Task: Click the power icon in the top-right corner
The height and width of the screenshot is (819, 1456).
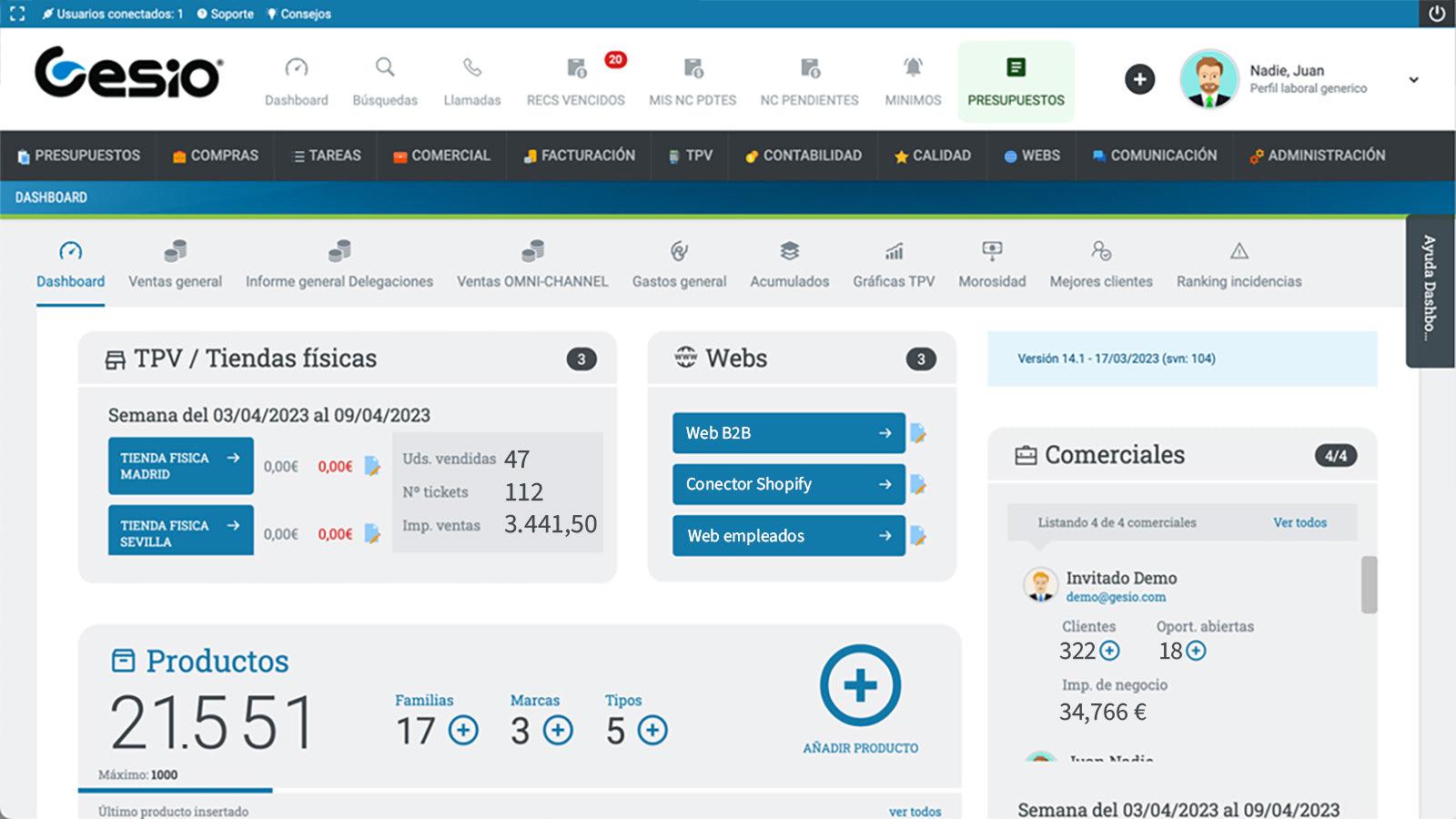Action: [x=1436, y=14]
